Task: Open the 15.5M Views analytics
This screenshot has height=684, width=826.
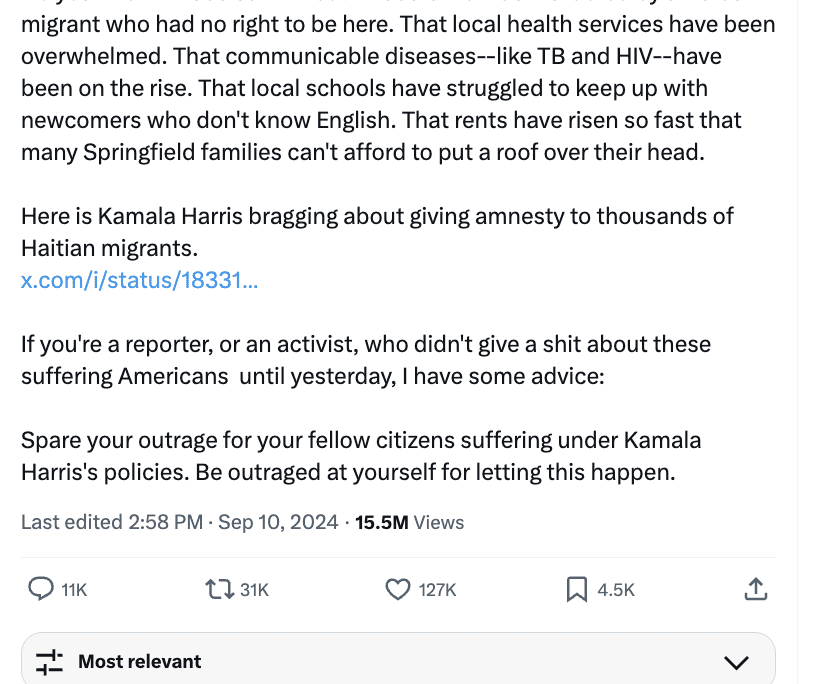Action: (x=409, y=522)
